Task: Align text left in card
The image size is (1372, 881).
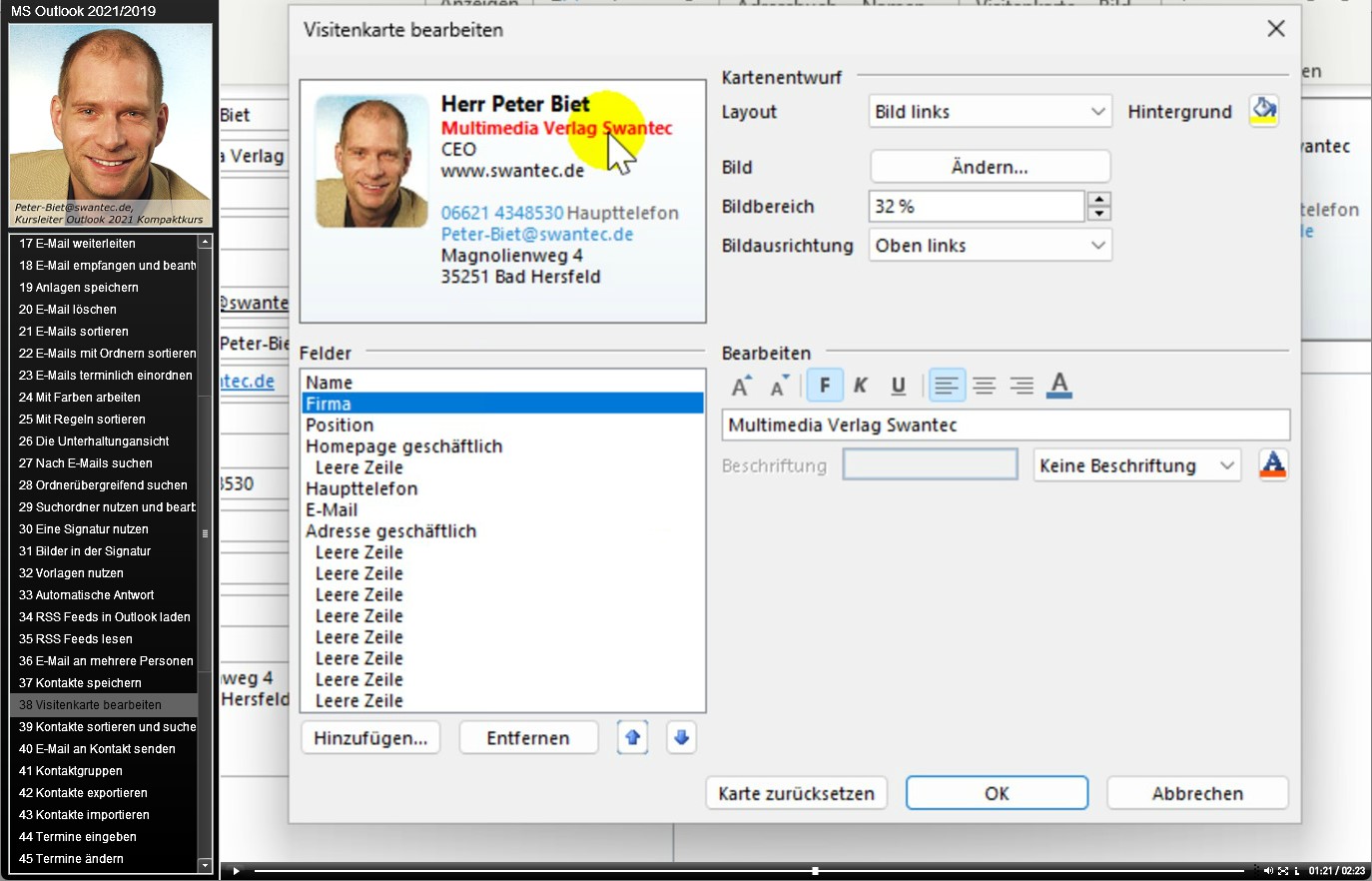Action: 946,386
